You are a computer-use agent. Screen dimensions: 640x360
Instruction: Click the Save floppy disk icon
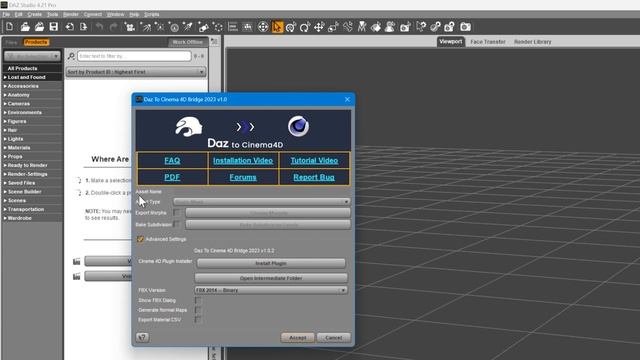[x=53, y=27]
